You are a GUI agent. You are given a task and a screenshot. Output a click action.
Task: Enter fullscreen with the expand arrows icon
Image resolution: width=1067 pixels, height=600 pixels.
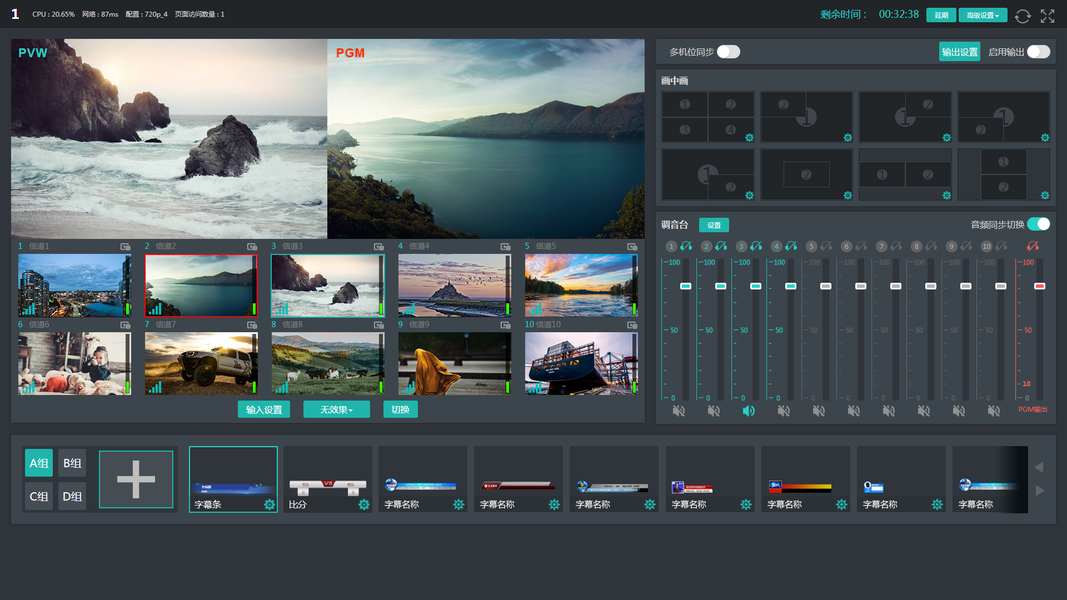point(1047,16)
